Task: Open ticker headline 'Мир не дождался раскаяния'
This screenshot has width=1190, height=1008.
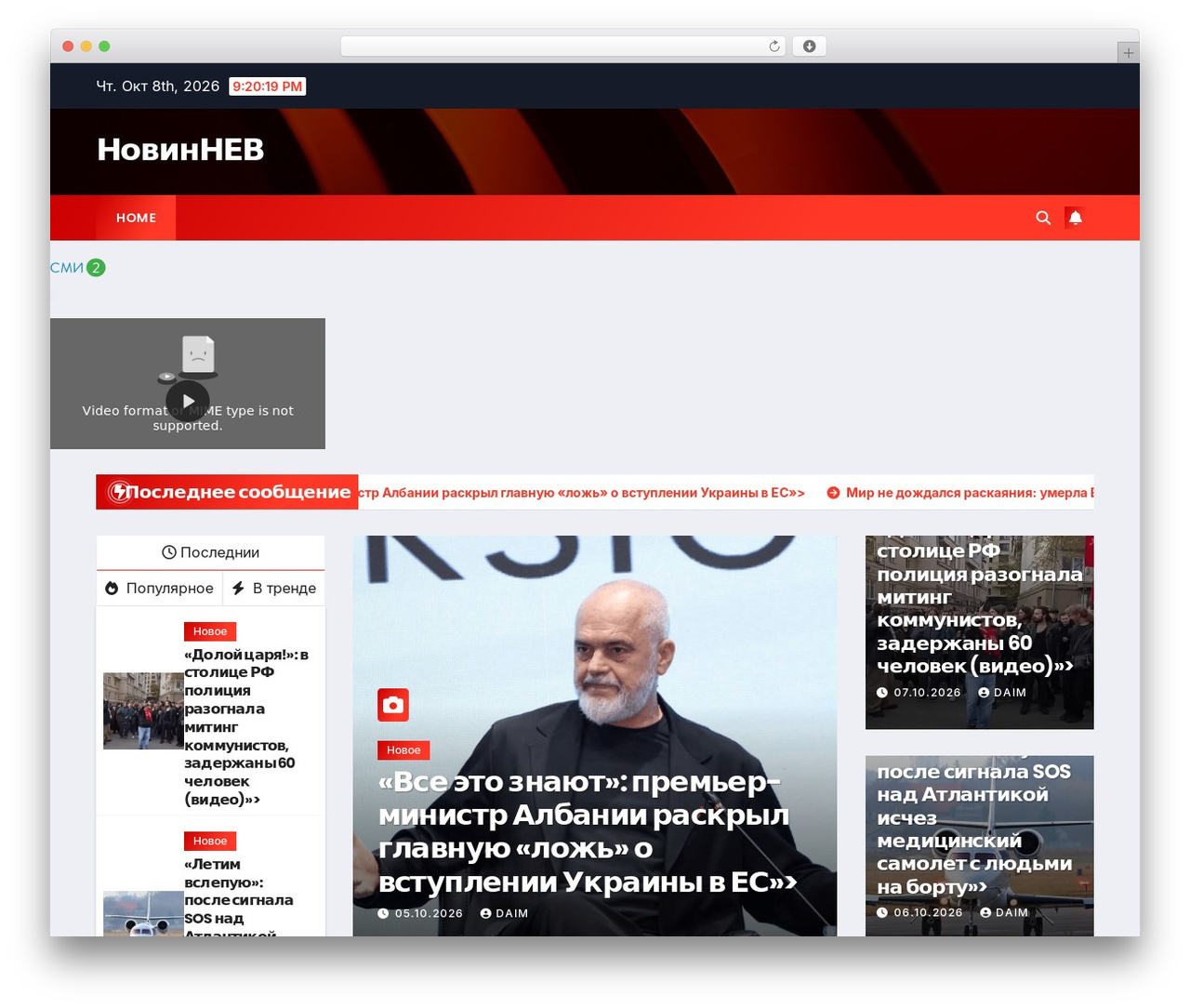Action: tap(960, 493)
